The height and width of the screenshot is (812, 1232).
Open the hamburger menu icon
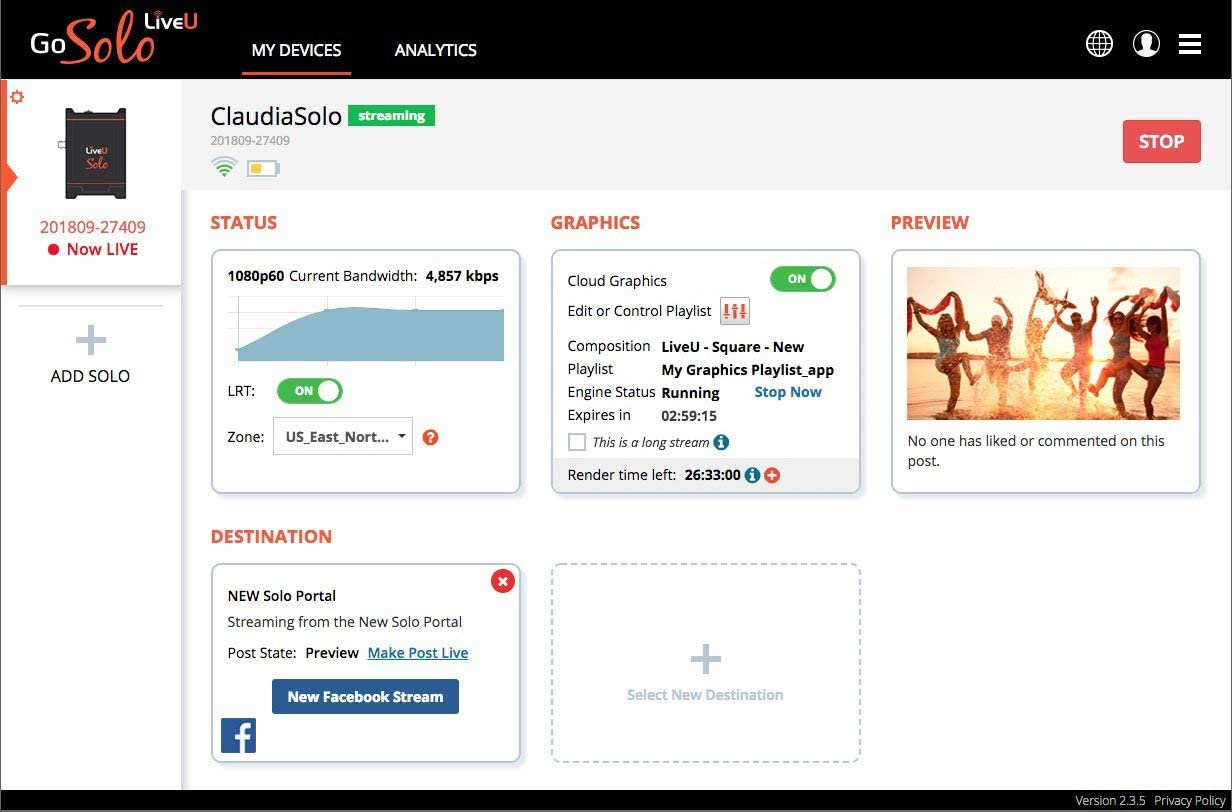[x=1190, y=44]
